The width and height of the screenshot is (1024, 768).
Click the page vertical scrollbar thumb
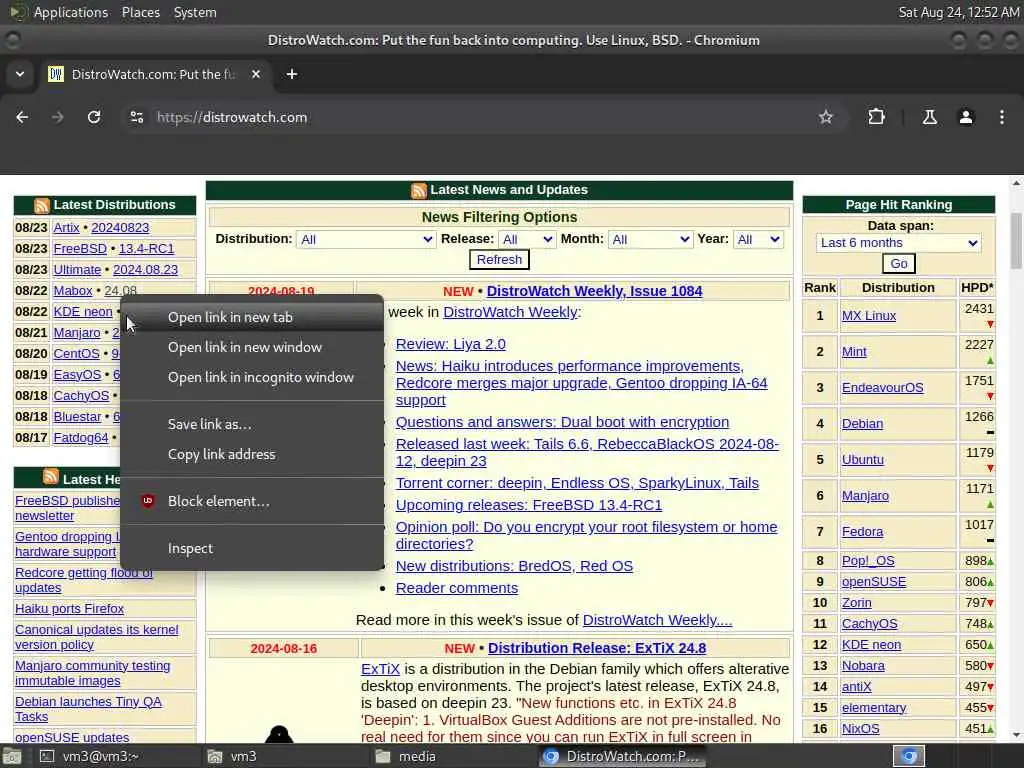click(x=1016, y=240)
